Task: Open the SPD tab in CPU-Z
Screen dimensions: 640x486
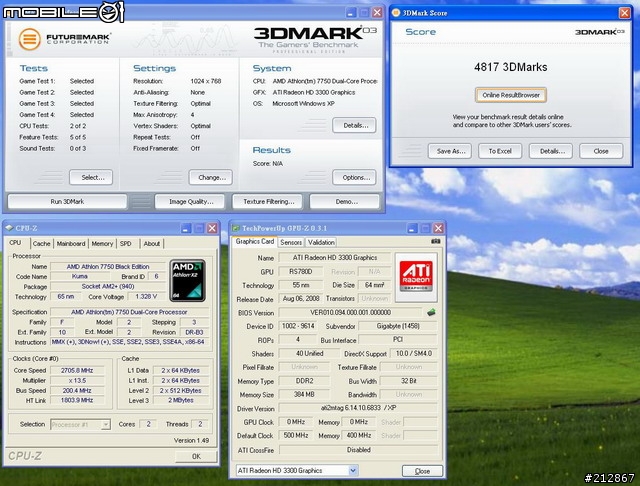Action: 126,244
